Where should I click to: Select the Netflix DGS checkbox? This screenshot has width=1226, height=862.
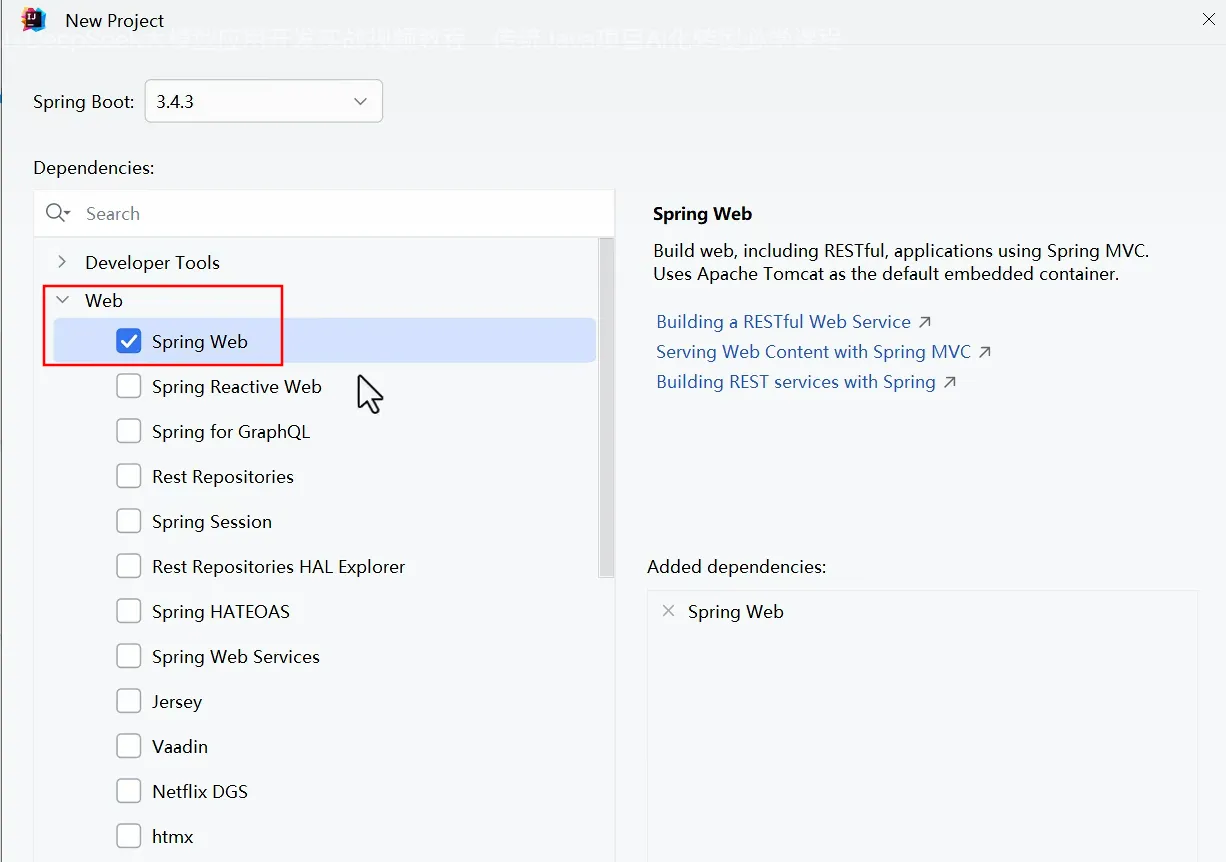point(129,791)
